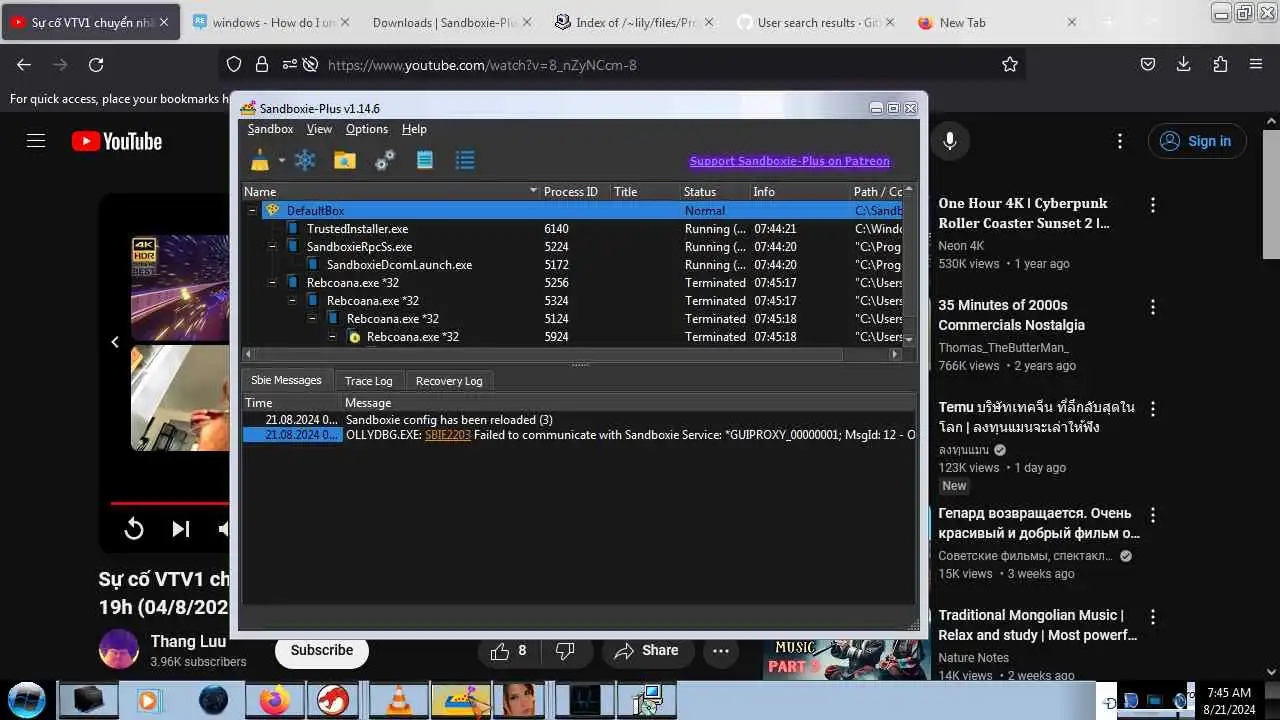Viewport: 1280px width, 720px height.
Task: Click the Cleanup broom toolbar icon
Action: point(260,160)
